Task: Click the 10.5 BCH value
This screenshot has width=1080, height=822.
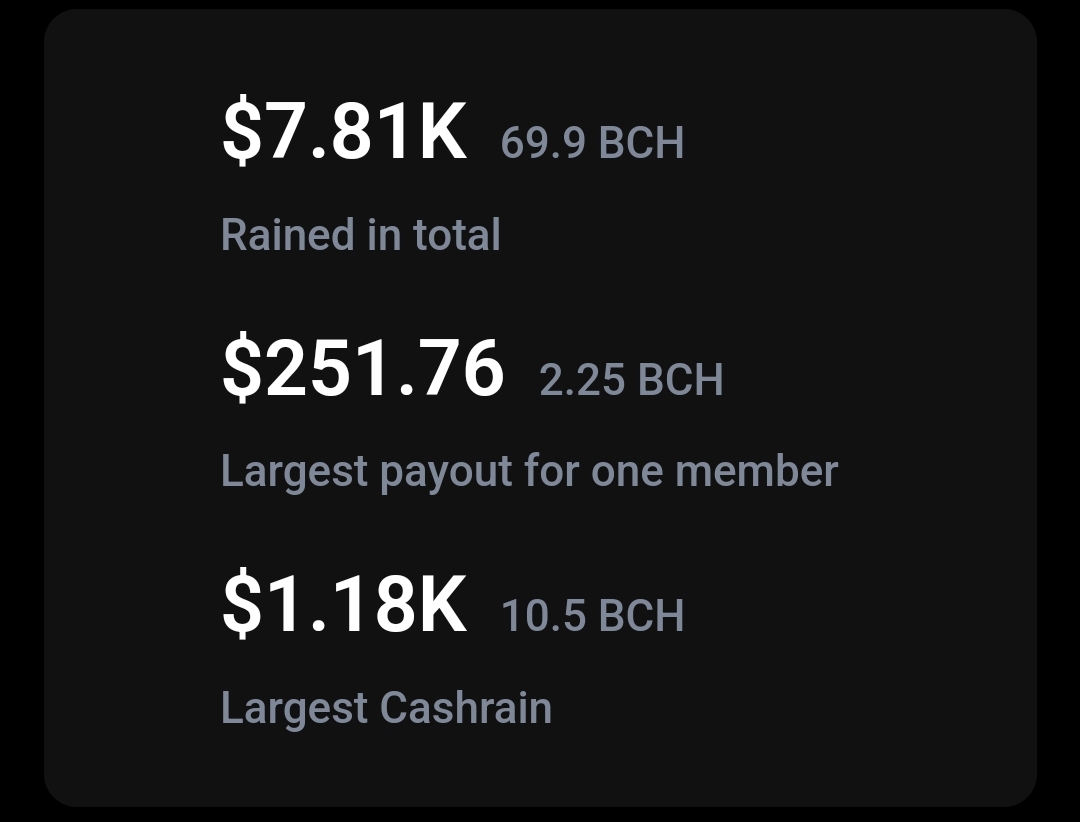Action: [x=592, y=615]
